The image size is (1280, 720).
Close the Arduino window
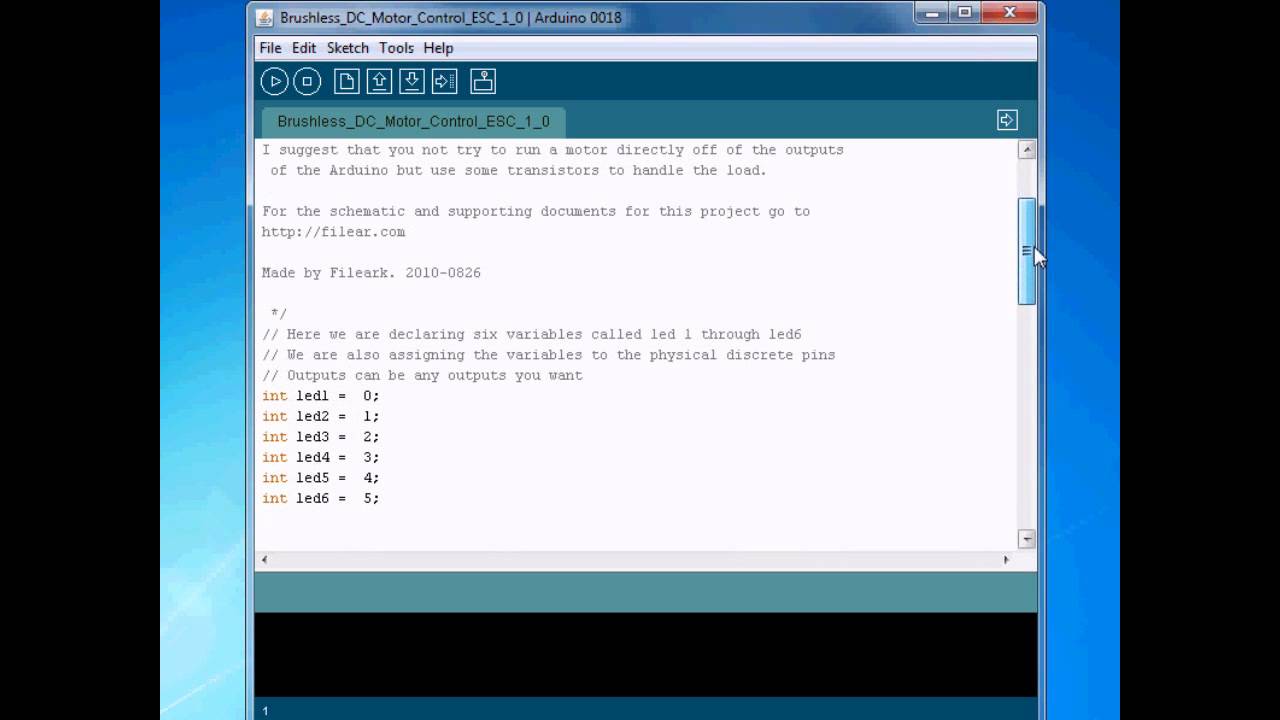click(1009, 13)
